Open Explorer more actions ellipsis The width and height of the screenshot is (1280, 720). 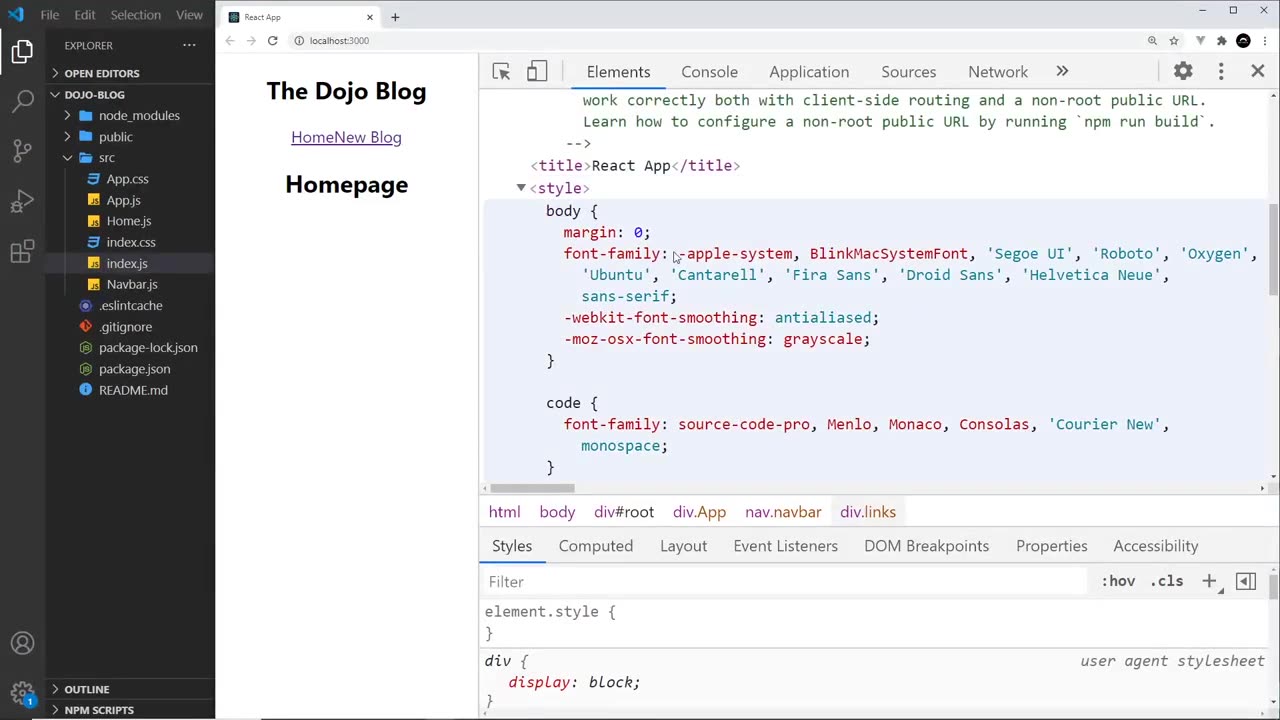(x=189, y=45)
